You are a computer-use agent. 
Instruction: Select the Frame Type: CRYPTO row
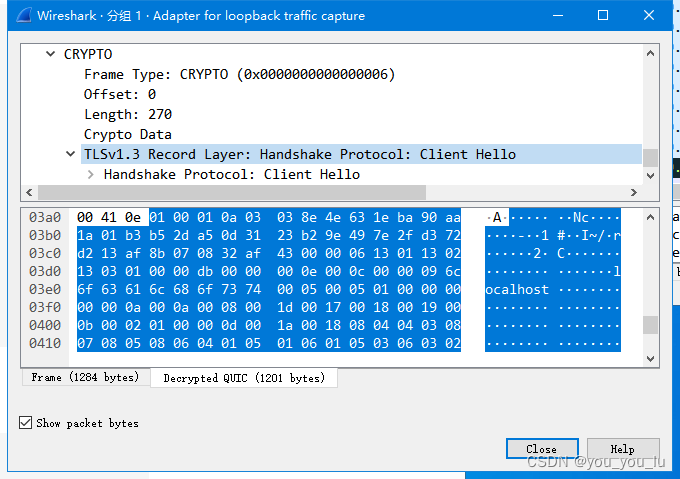239,74
